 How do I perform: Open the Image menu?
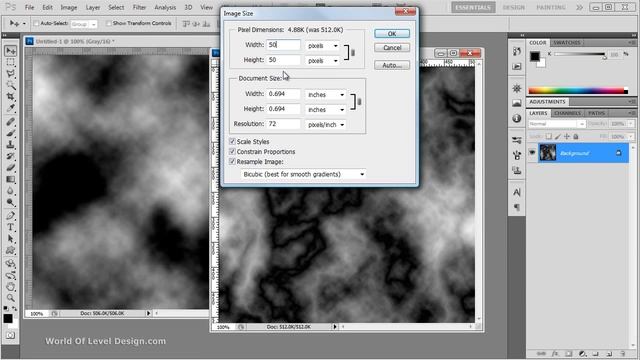69,7
